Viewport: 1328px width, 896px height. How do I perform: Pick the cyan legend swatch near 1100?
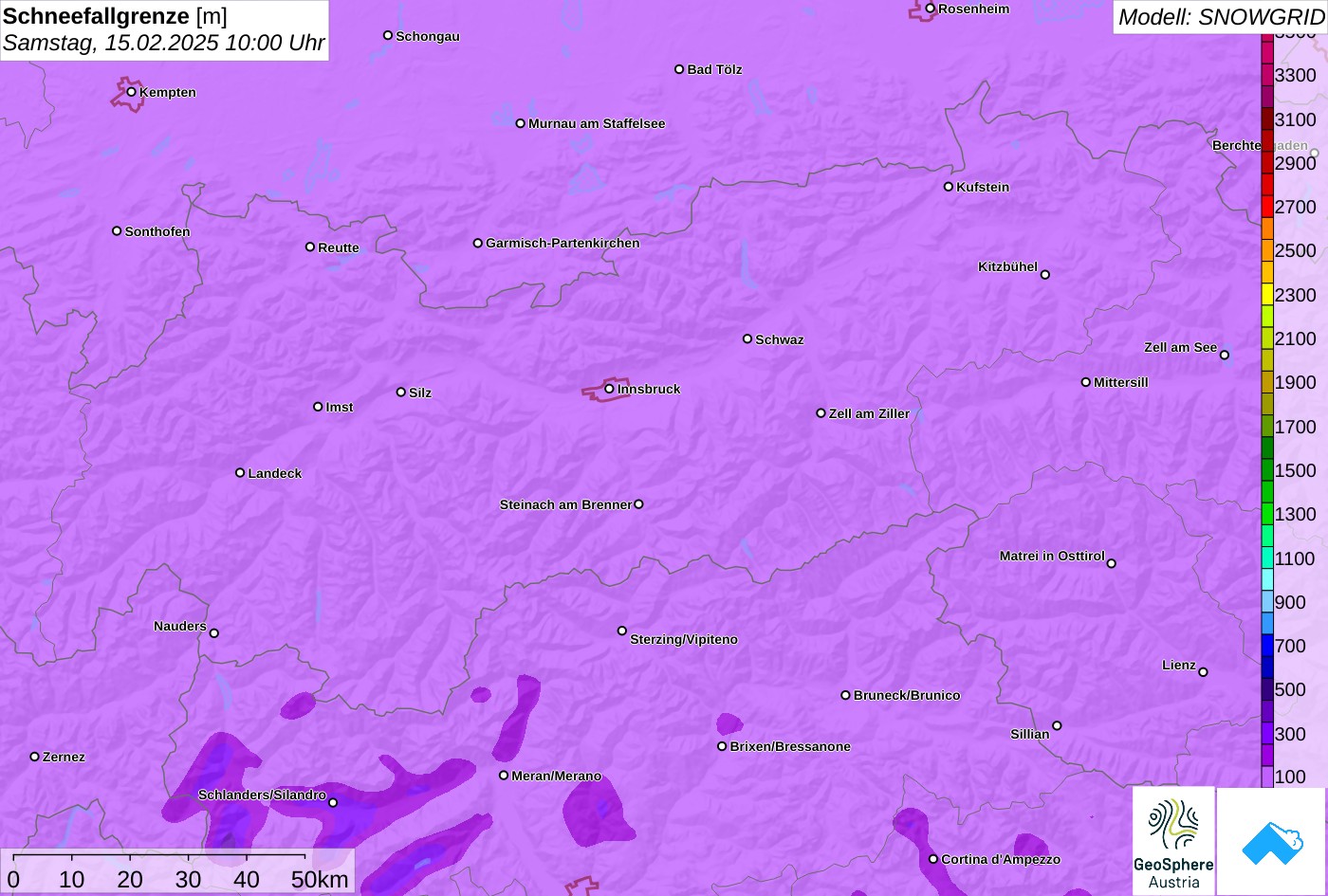tap(1267, 558)
